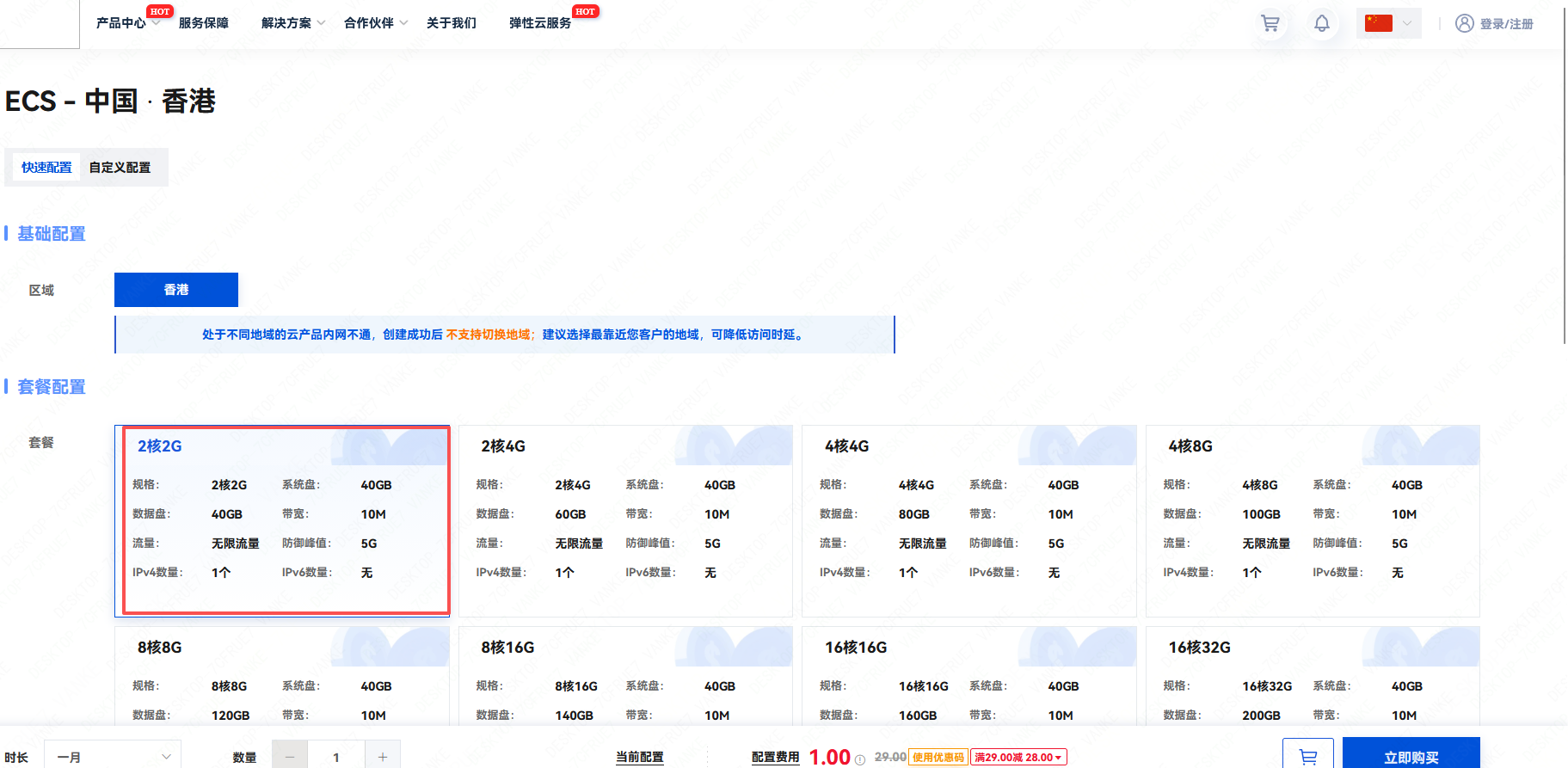Image resolution: width=1568 pixels, height=768 pixels.
Task: Click the 使用优惠码 coupon code button
Action: coord(938,757)
